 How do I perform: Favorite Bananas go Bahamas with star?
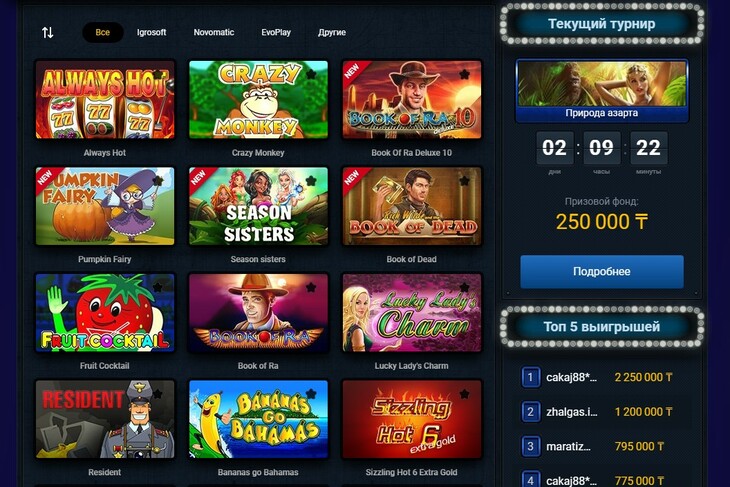[x=311, y=394]
